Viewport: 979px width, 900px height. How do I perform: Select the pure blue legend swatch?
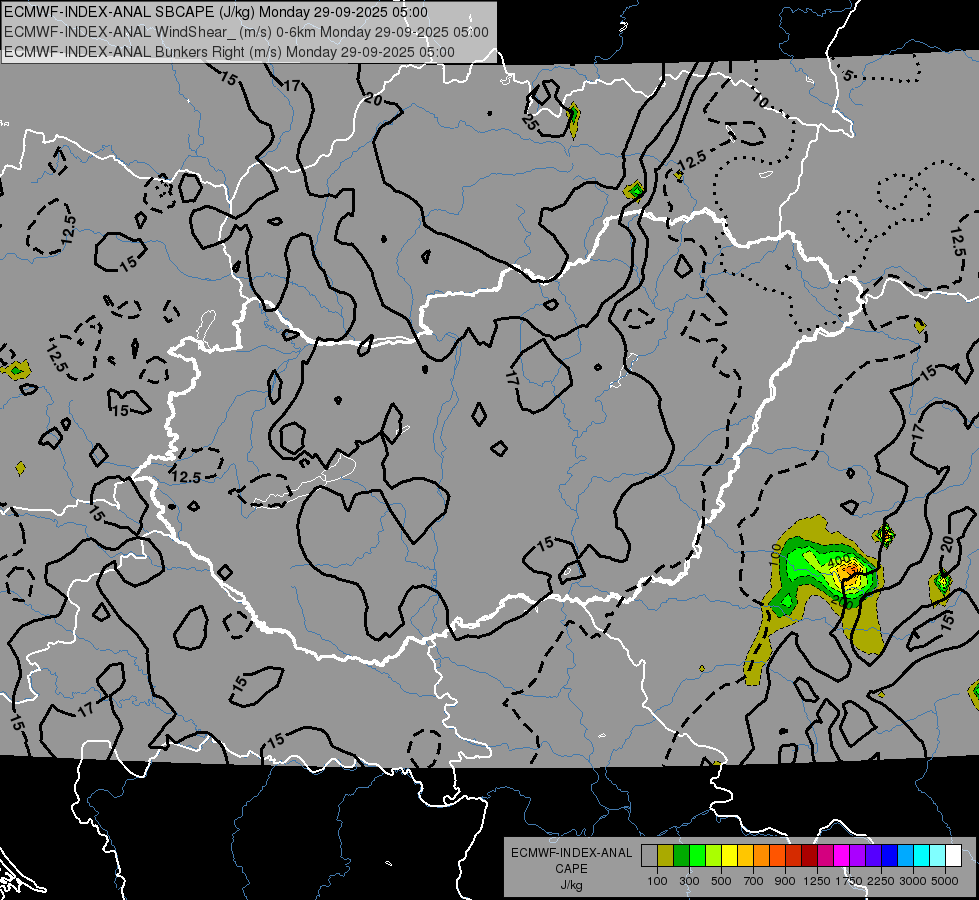890,856
